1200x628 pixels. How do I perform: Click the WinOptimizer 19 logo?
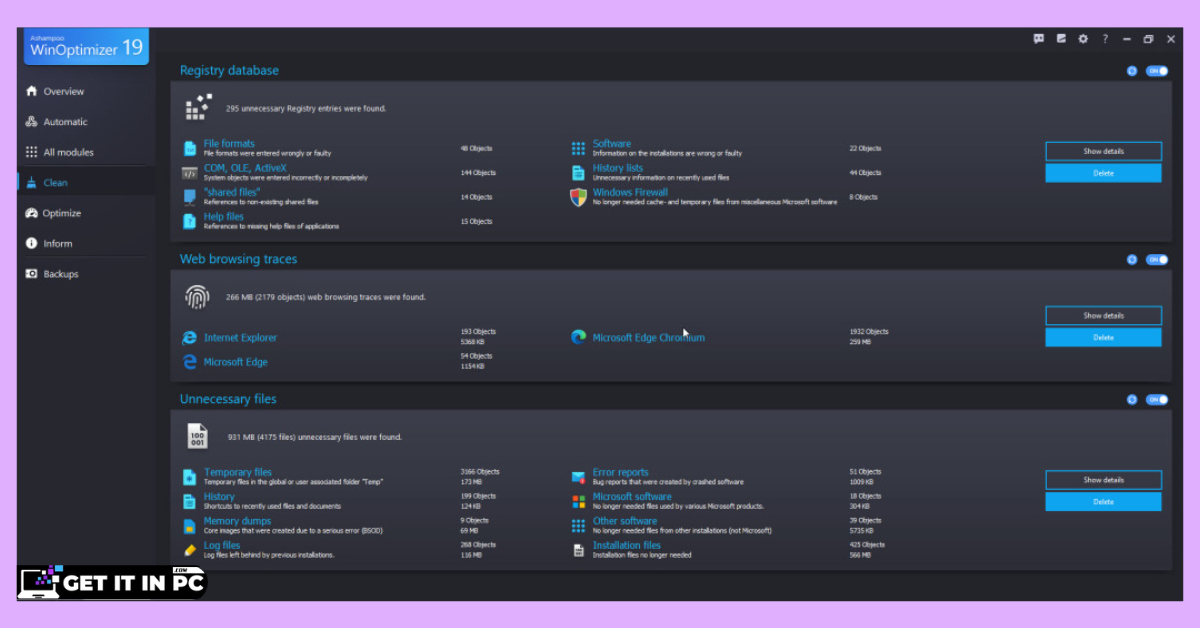tap(86, 45)
